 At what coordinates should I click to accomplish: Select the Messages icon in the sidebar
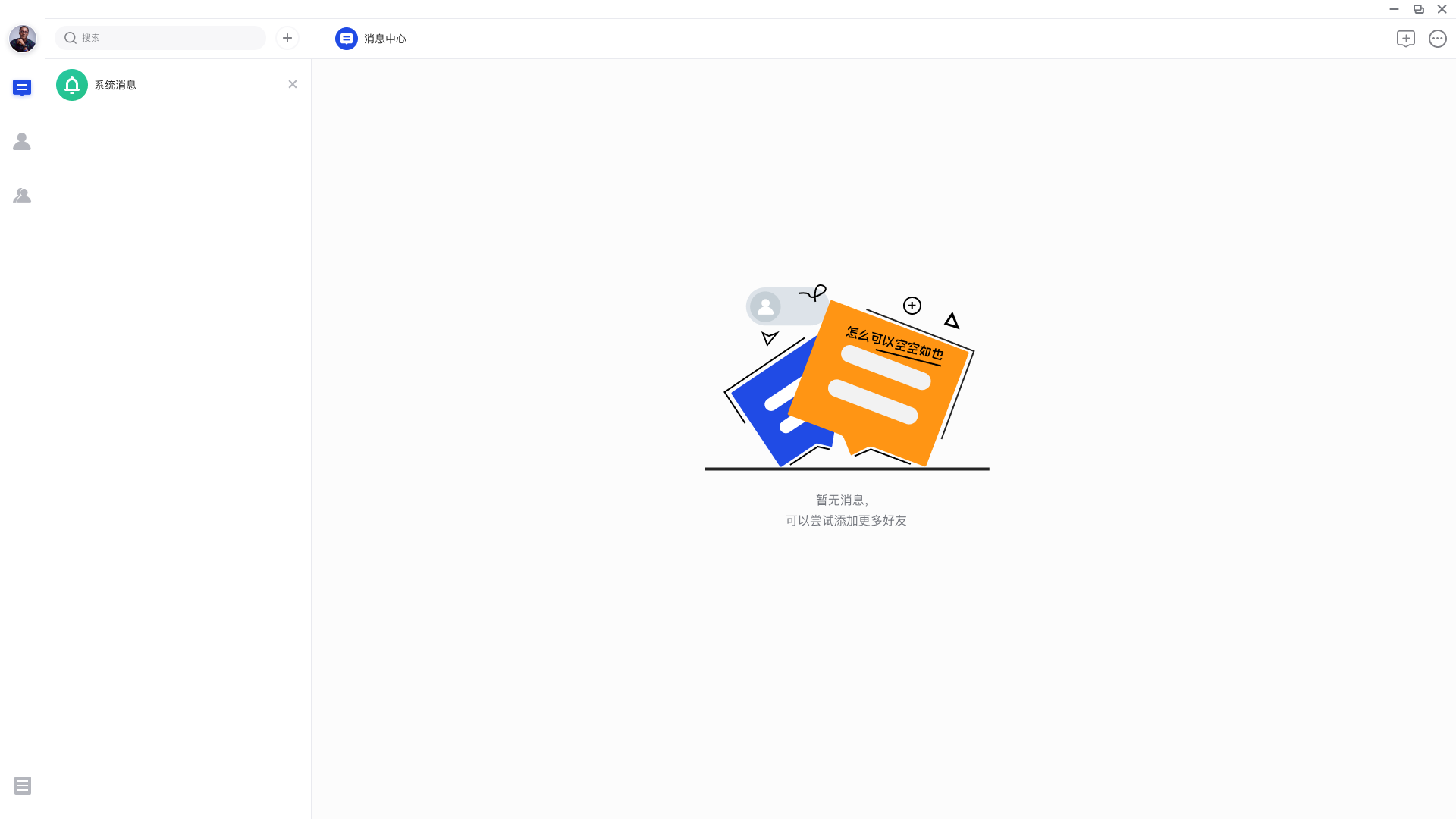22,88
